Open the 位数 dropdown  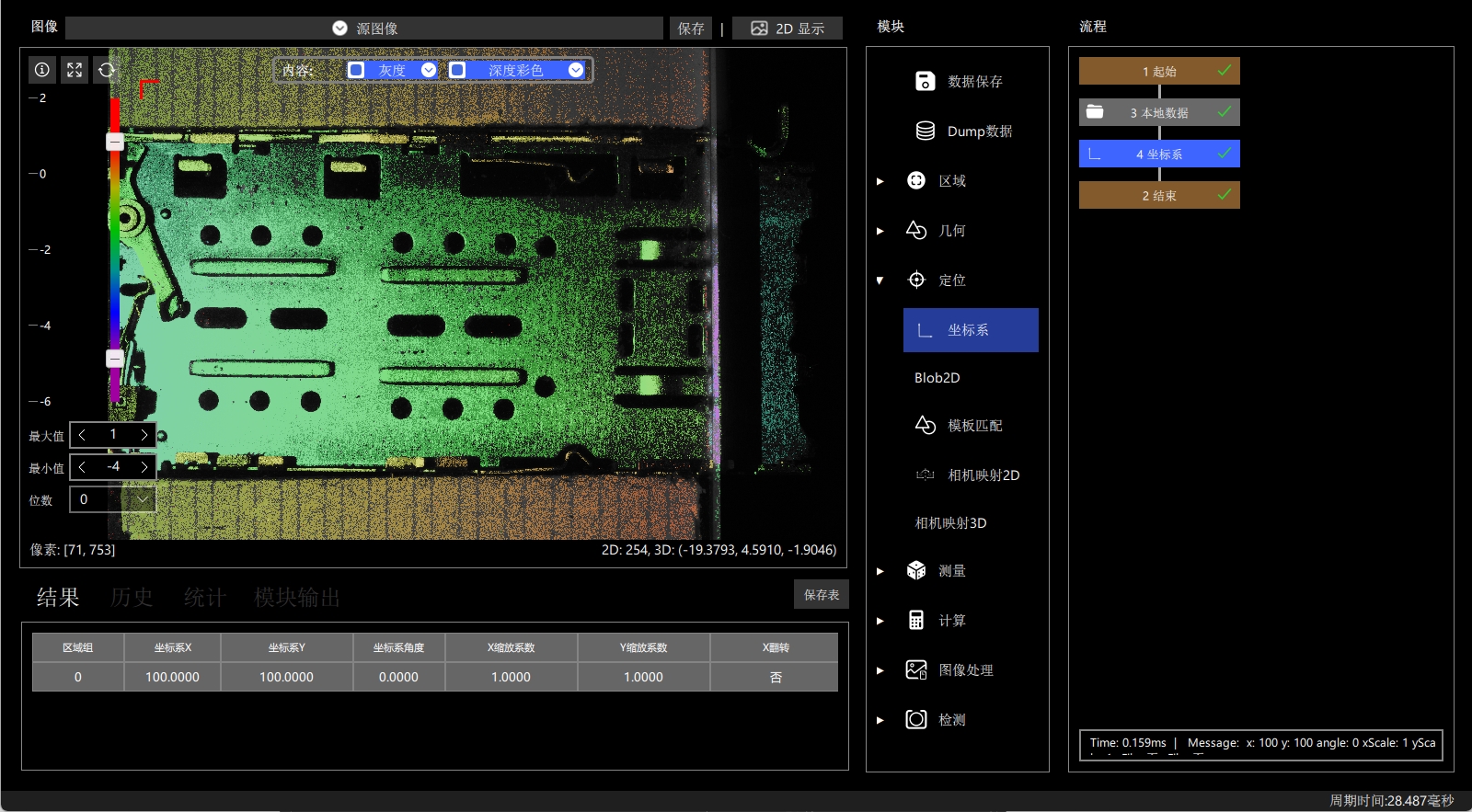(x=113, y=499)
